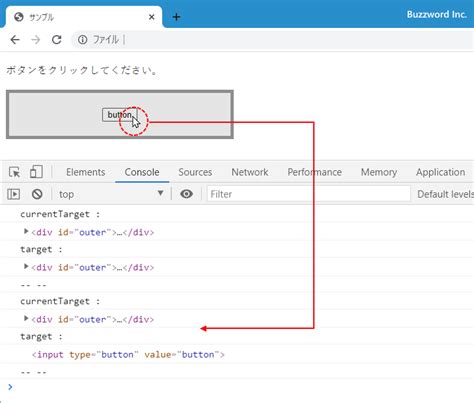The height and width of the screenshot is (403, 474).
Task: Switch to the Elements tab
Action: 85,172
